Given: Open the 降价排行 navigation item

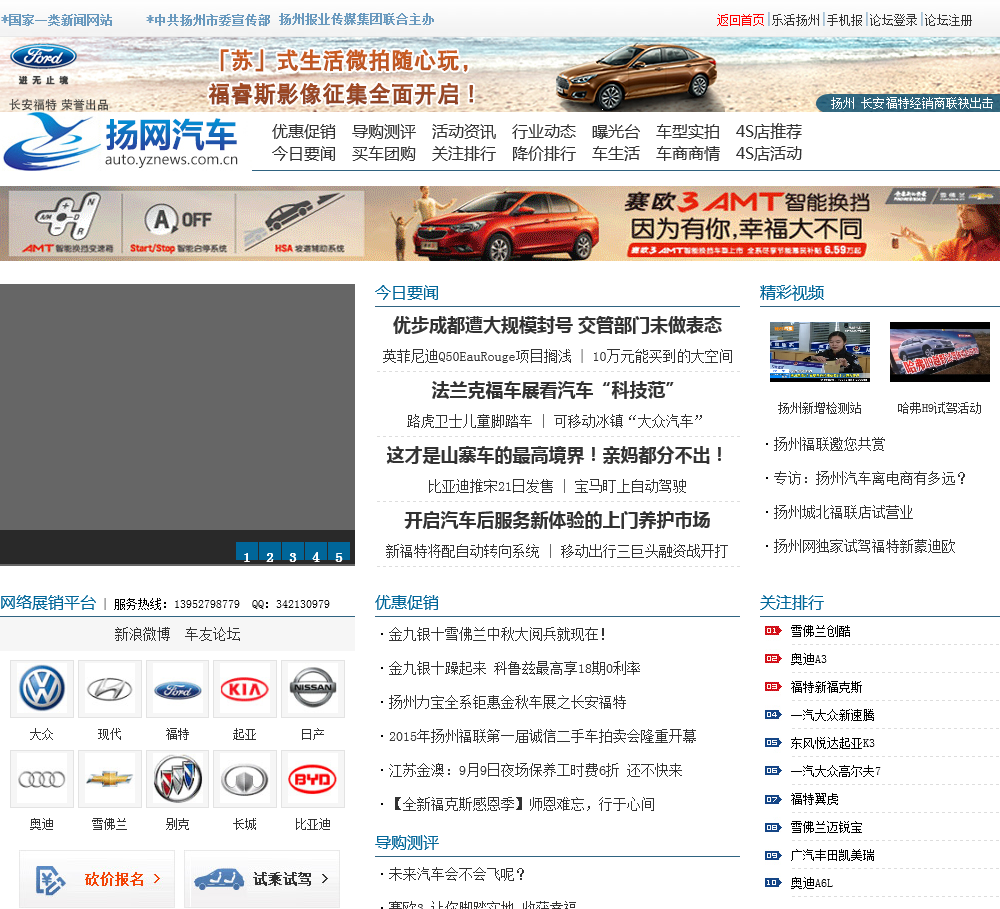Looking at the screenshot, I should [543, 154].
